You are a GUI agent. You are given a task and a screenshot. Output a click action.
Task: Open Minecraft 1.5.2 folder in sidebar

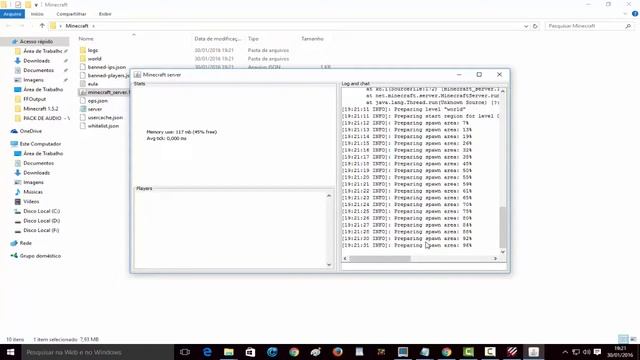point(40,109)
